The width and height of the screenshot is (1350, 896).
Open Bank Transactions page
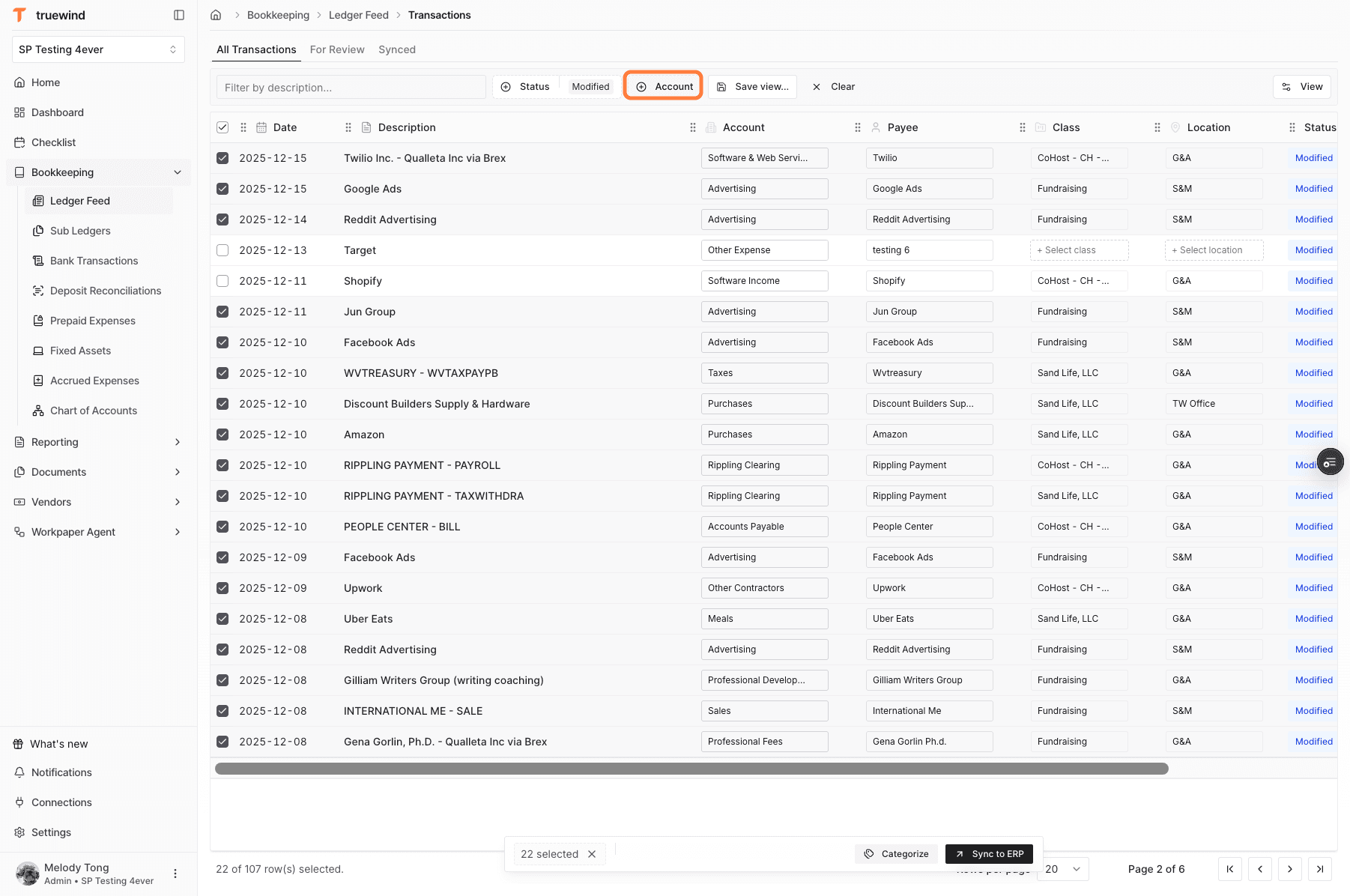pos(94,261)
